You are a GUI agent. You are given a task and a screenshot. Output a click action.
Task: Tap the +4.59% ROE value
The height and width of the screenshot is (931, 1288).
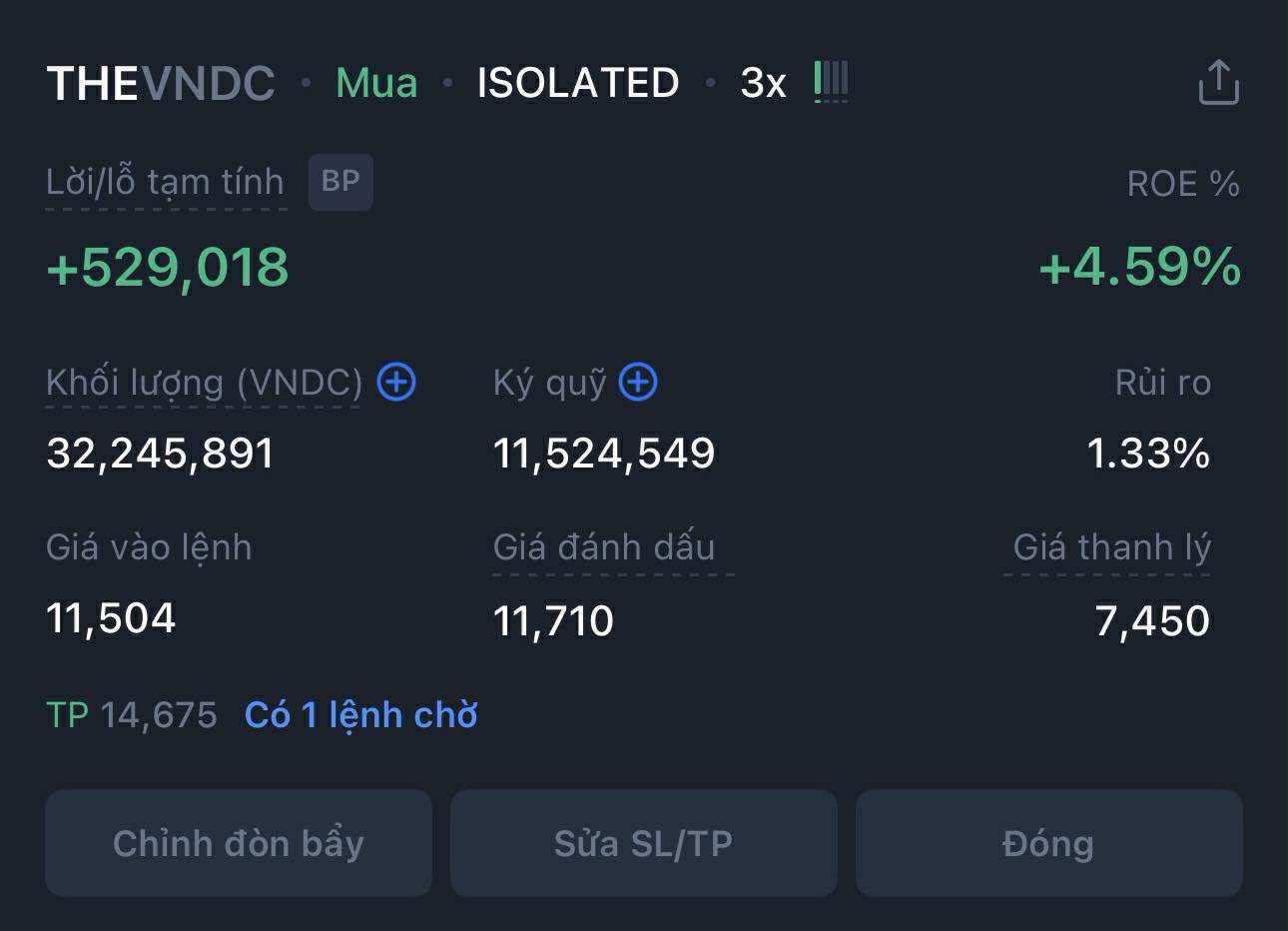(x=1139, y=268)
